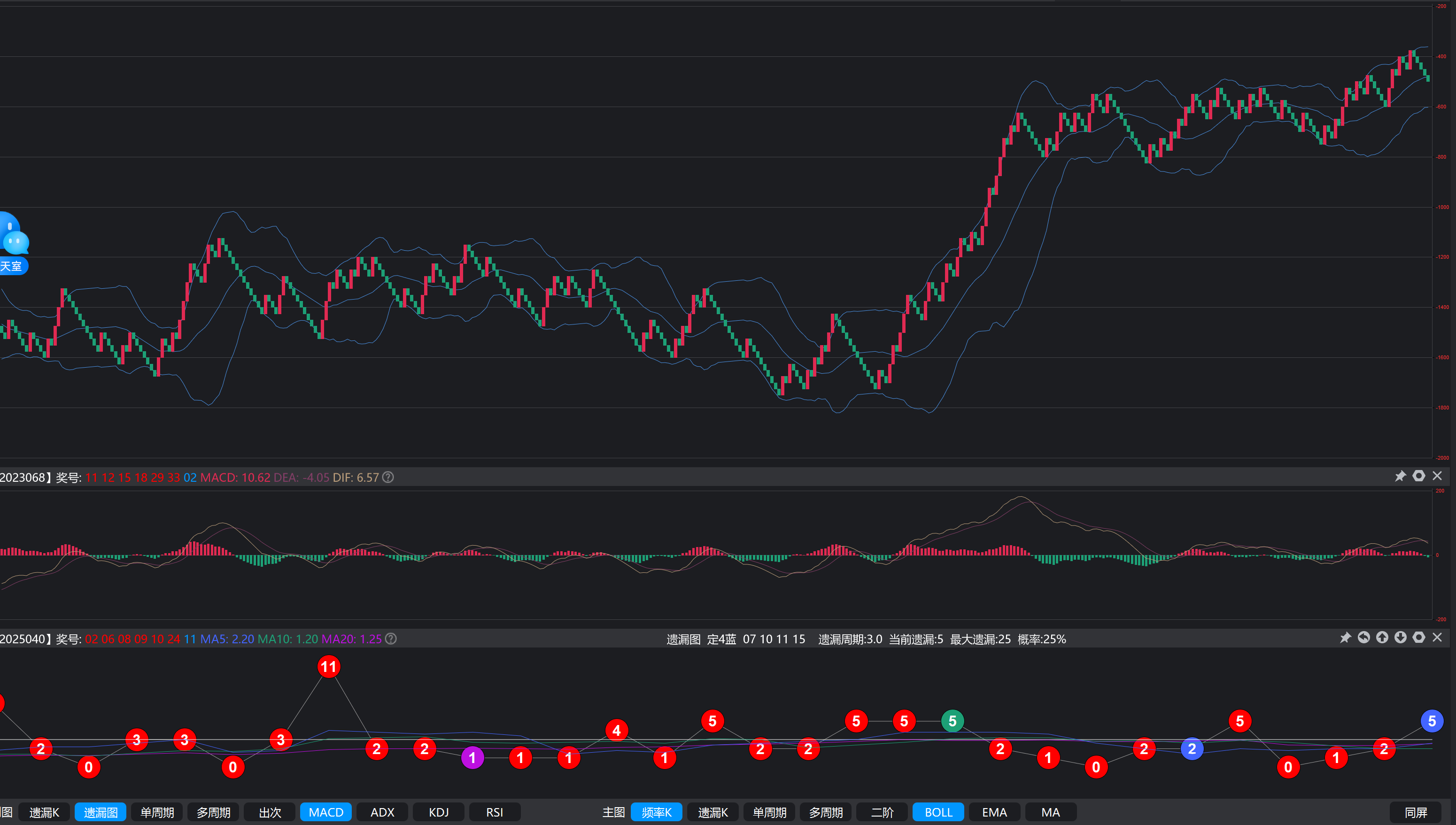Open 遗漏图 panel settings hexagon icon

(1418, 638)
